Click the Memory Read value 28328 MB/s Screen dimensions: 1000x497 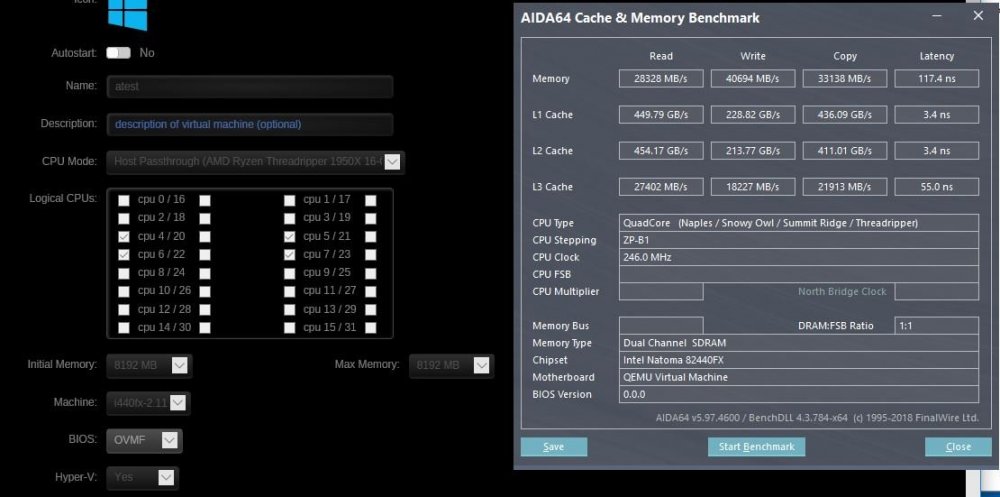pos(661,78)
